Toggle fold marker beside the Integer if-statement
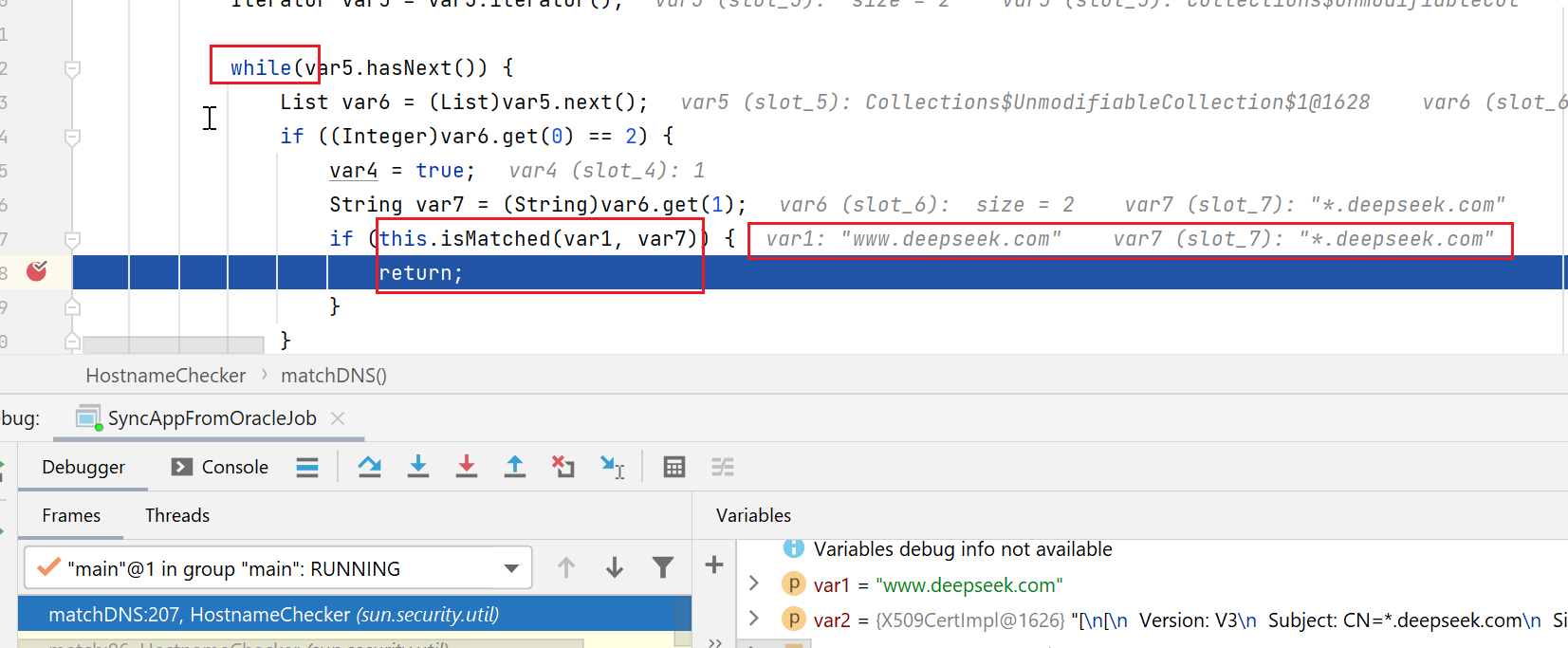 coord(72,137)
